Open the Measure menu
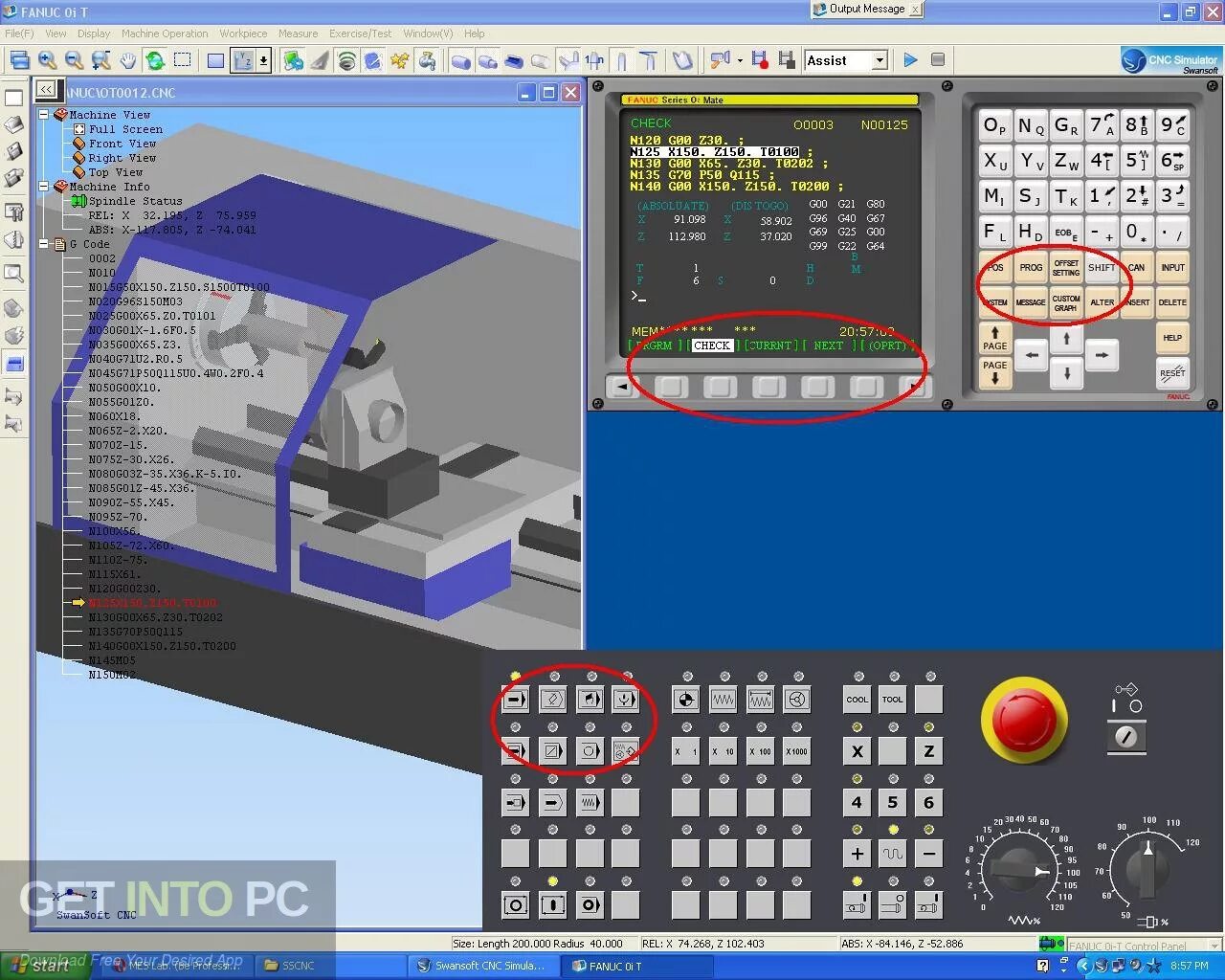 298,33
